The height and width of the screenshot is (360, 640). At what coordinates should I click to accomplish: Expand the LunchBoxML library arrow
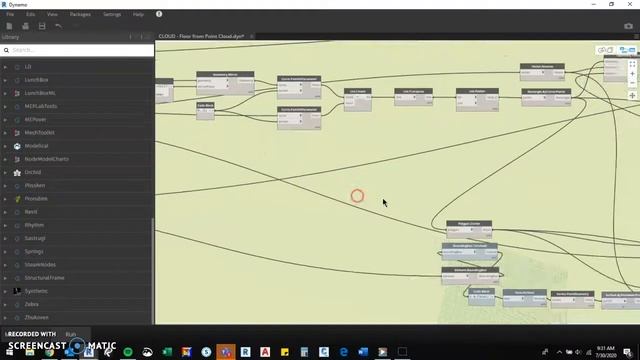[x=5, y=93]
